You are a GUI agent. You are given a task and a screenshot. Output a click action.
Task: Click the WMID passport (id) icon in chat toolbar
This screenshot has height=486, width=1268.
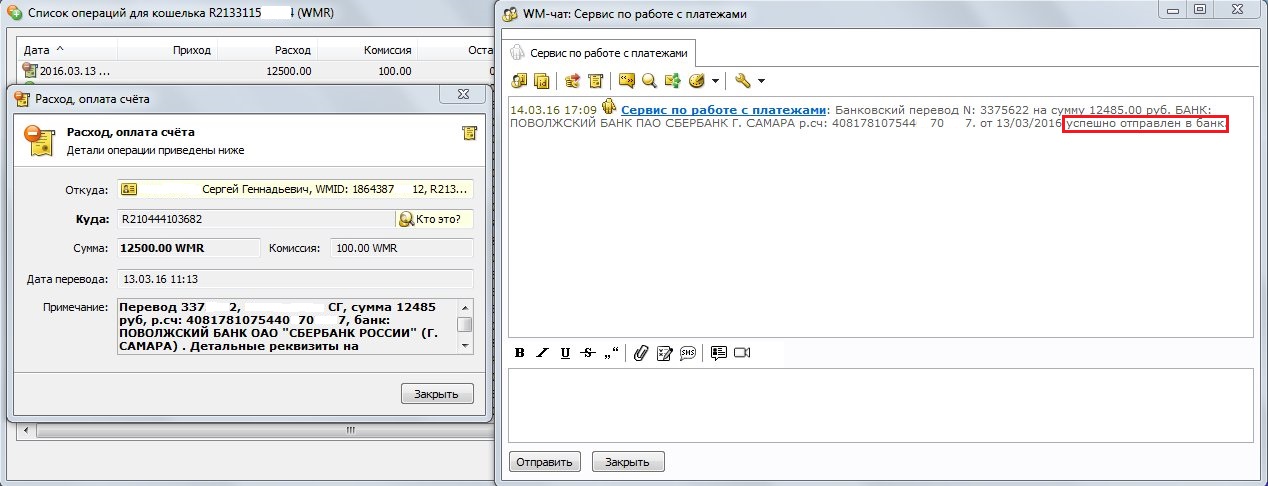(541, 80)
